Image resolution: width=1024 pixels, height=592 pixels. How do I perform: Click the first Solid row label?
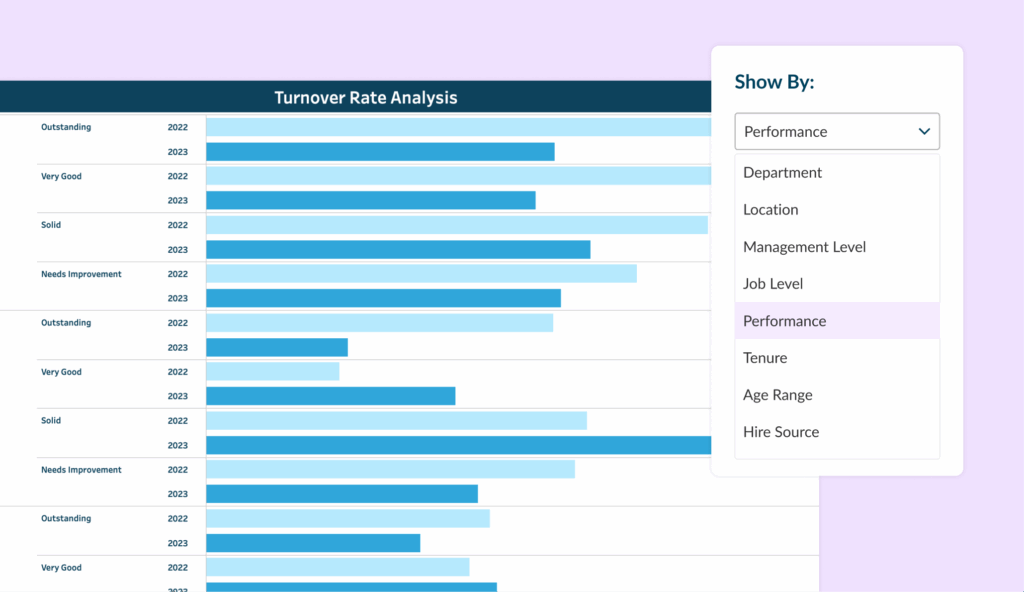pyautogui.click(x=51, y=225)
